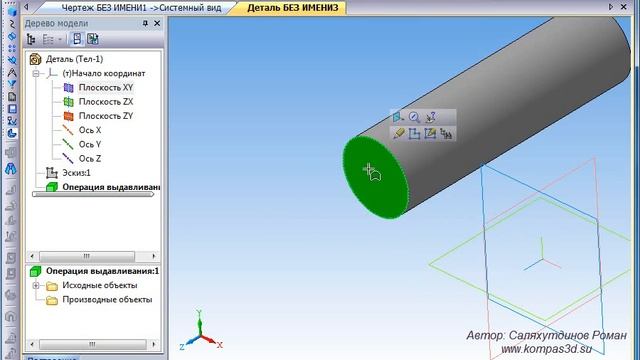Select Плоскость ZX in model tree

pyautogui.click(x=106, y=102)
